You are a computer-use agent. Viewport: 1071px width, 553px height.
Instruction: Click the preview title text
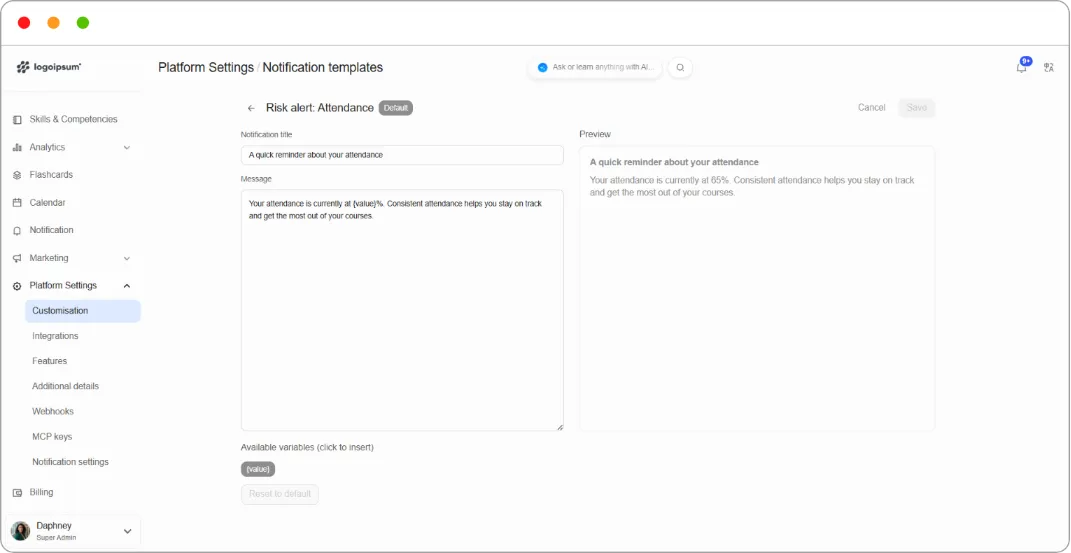pyautogui.click(x=674, y=162)
